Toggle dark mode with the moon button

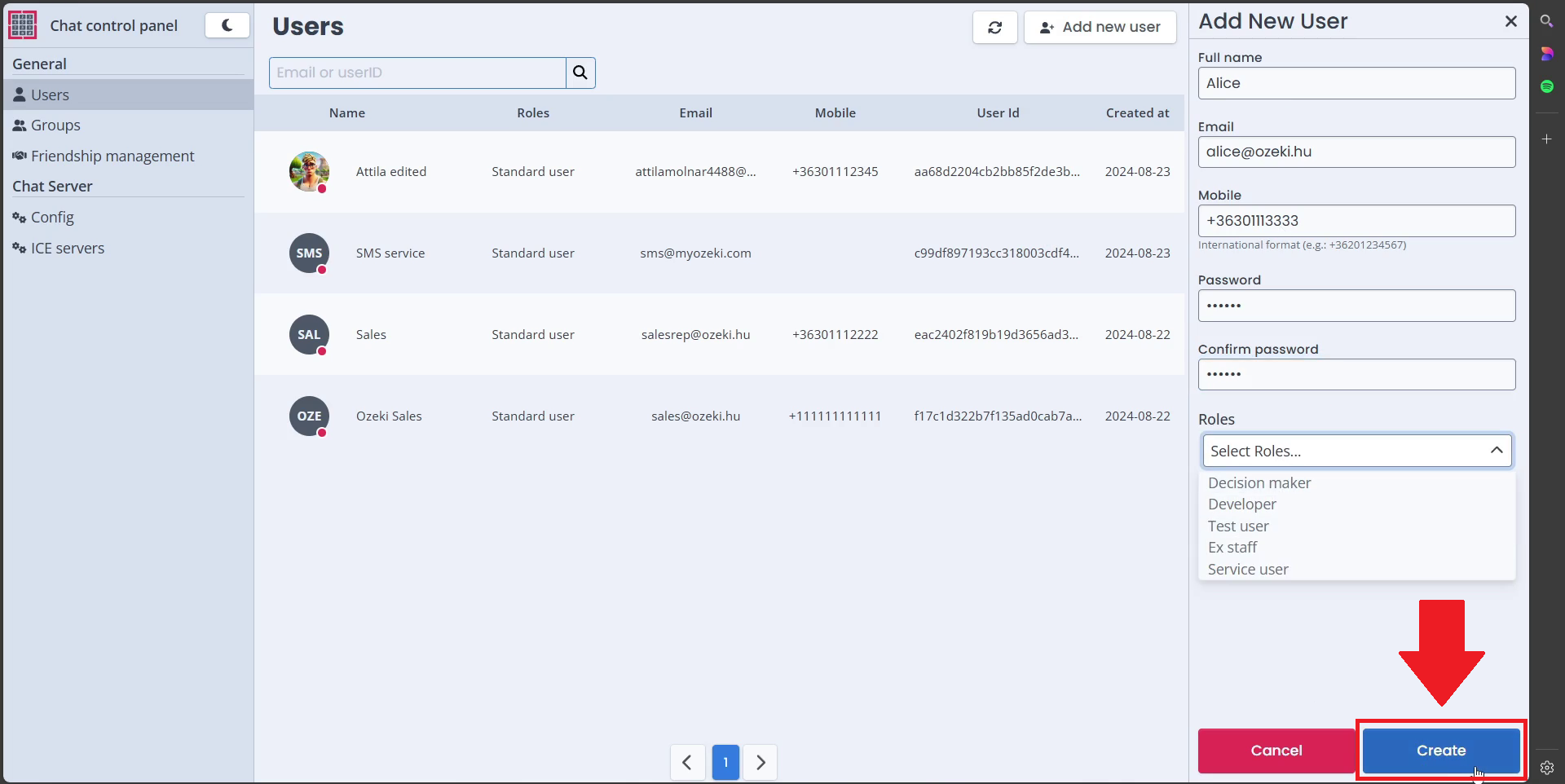pyautogui.click(x=227, y=25)
